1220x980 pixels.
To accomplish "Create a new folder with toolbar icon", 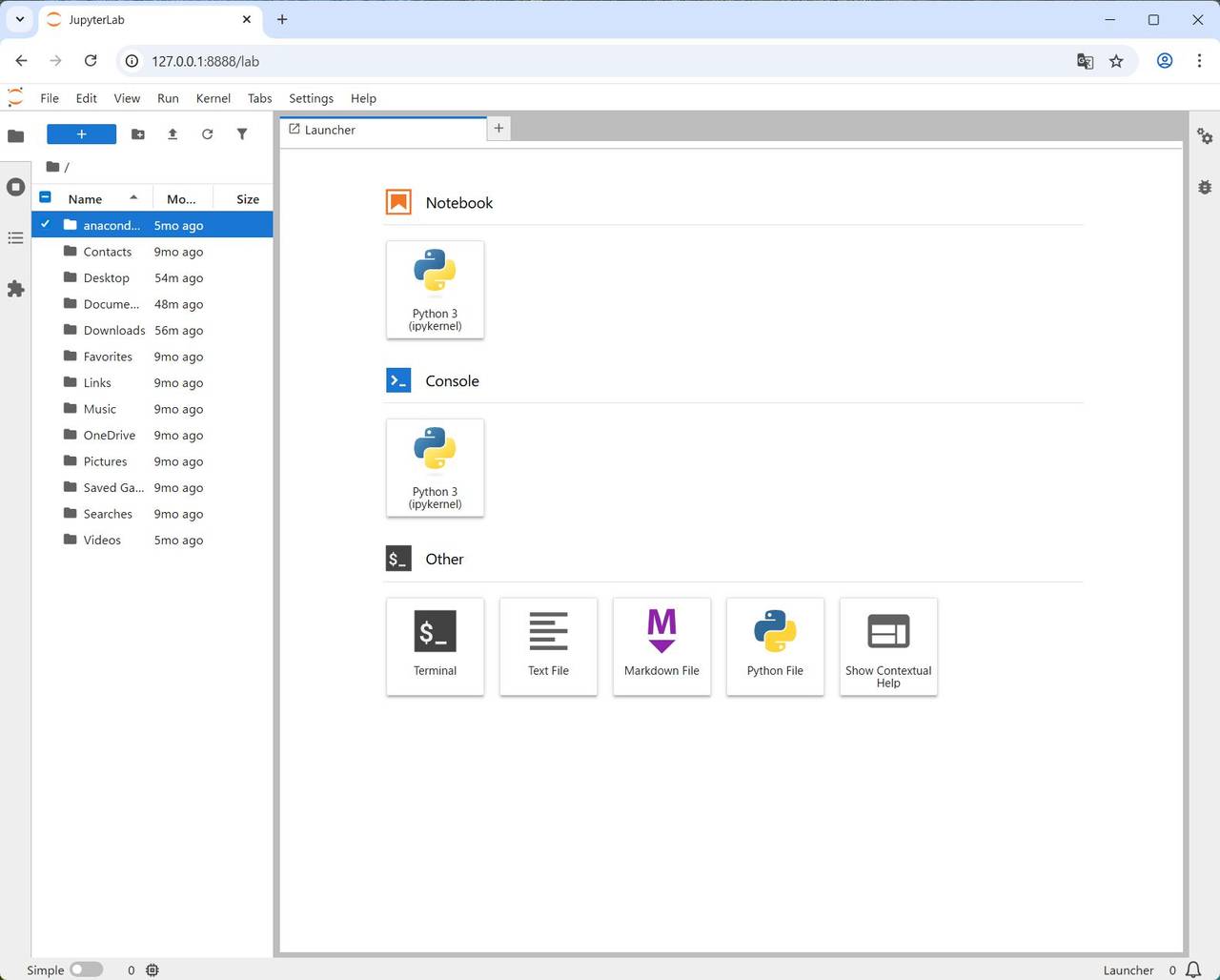I will coord(138,134).
